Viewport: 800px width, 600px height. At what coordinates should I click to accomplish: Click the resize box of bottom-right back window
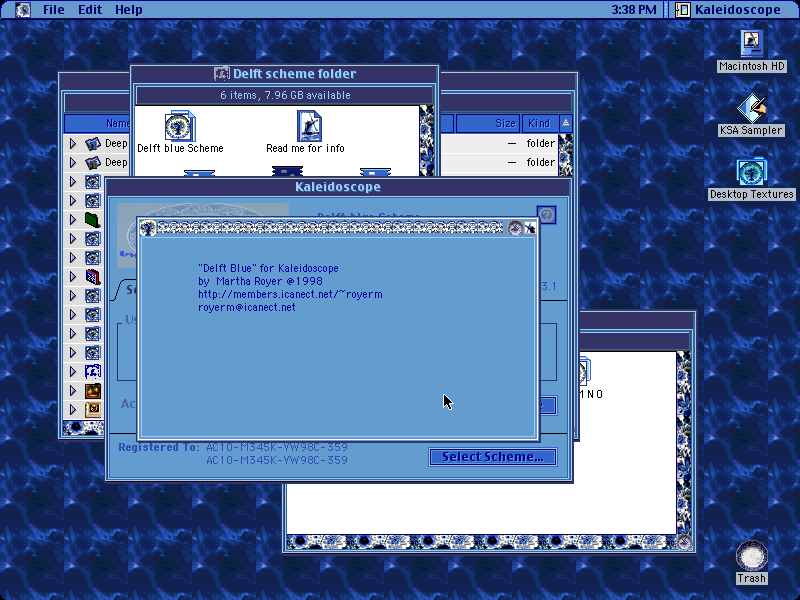(x=684, y=542)
